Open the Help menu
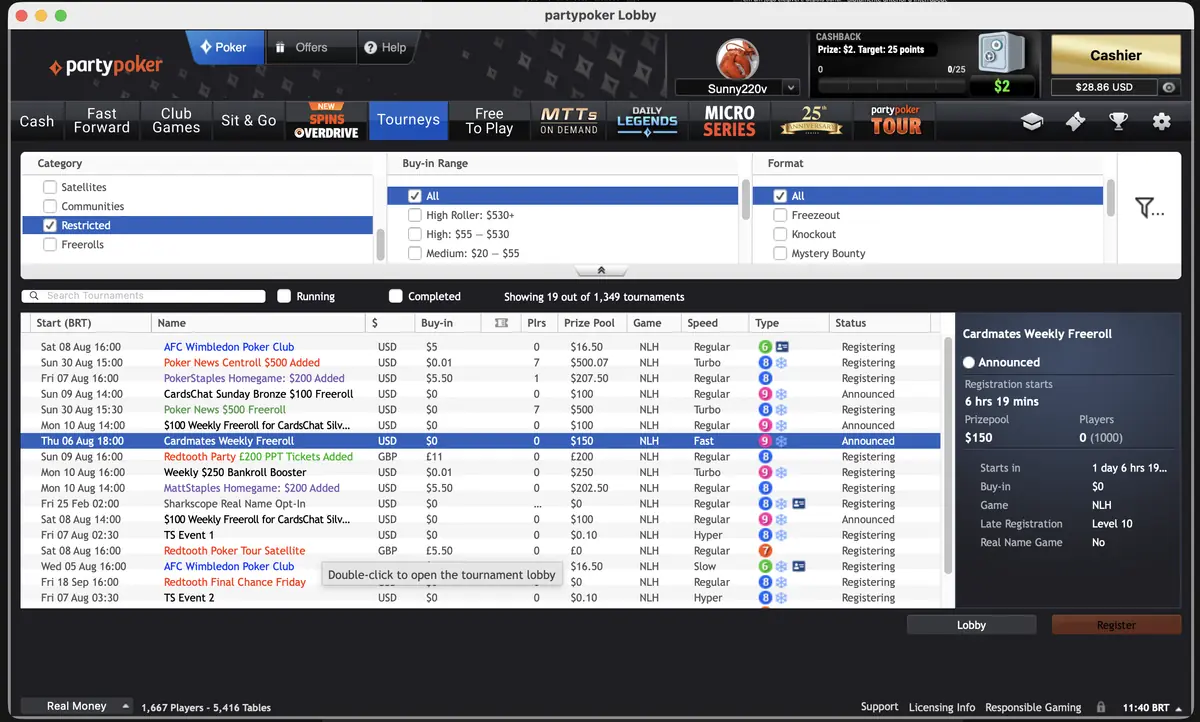1200x722 pixels. coord(385,47)
